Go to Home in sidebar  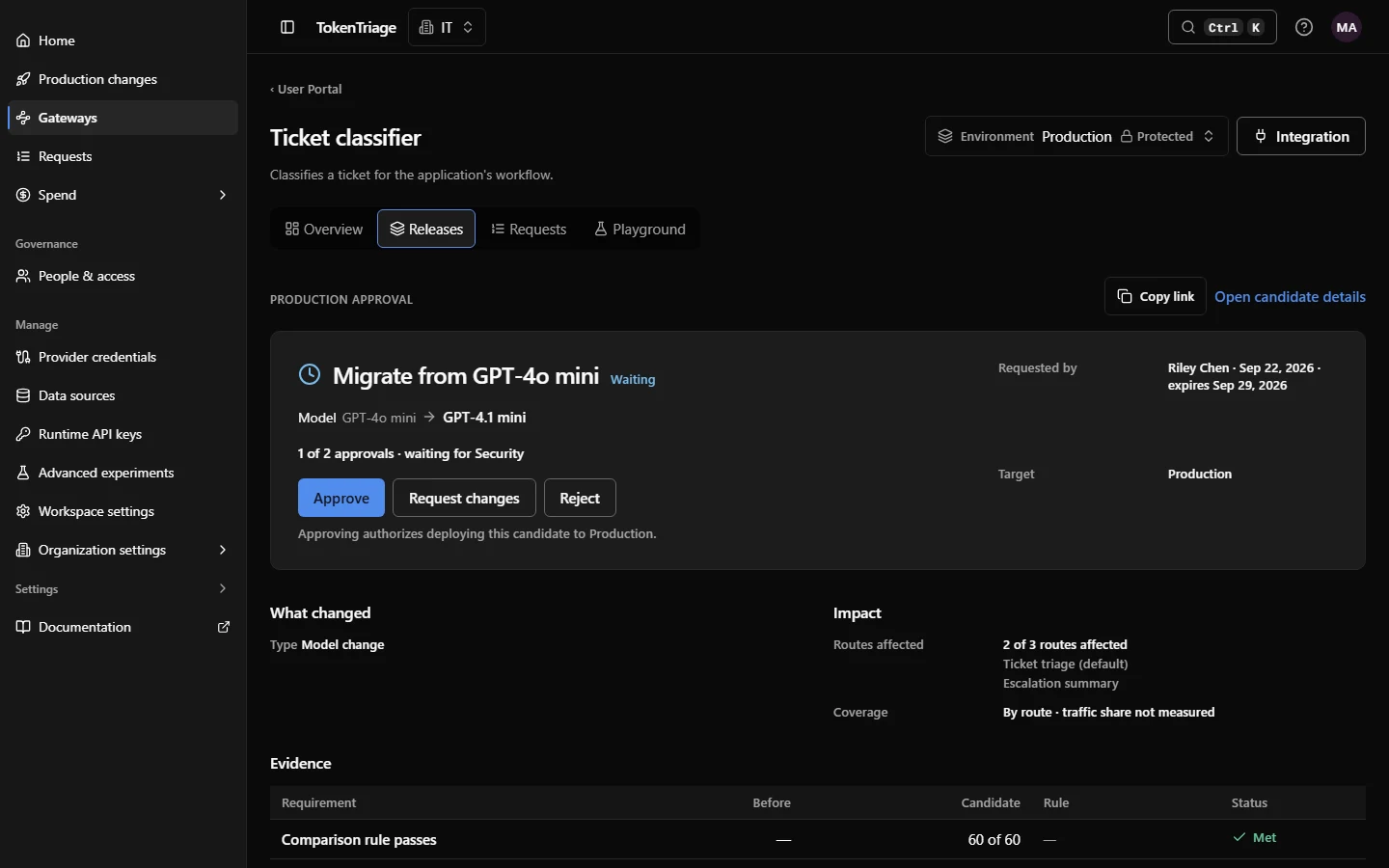pos(123,41)
